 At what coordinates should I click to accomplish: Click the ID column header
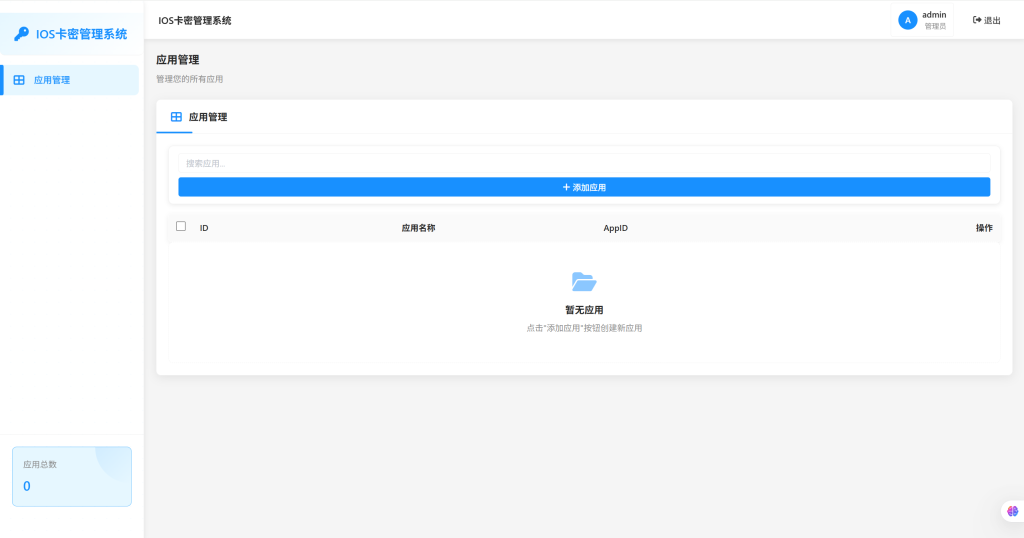click(x=204, y=228)
